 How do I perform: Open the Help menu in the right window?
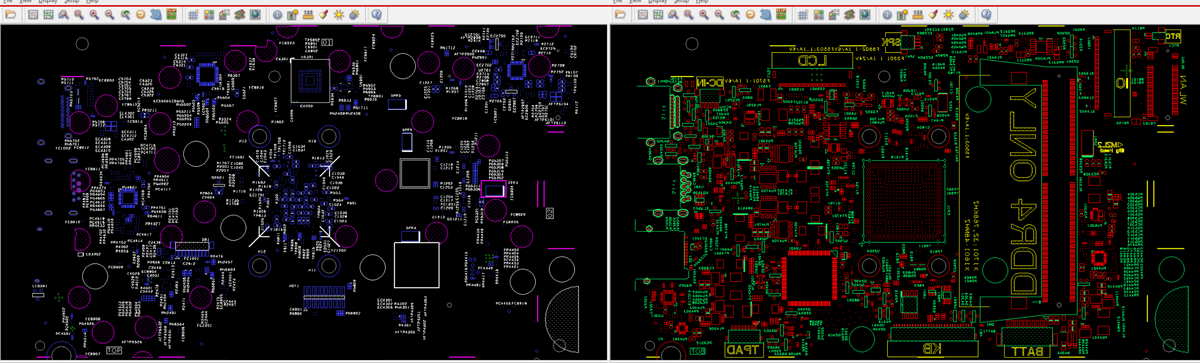coord(702,3)
